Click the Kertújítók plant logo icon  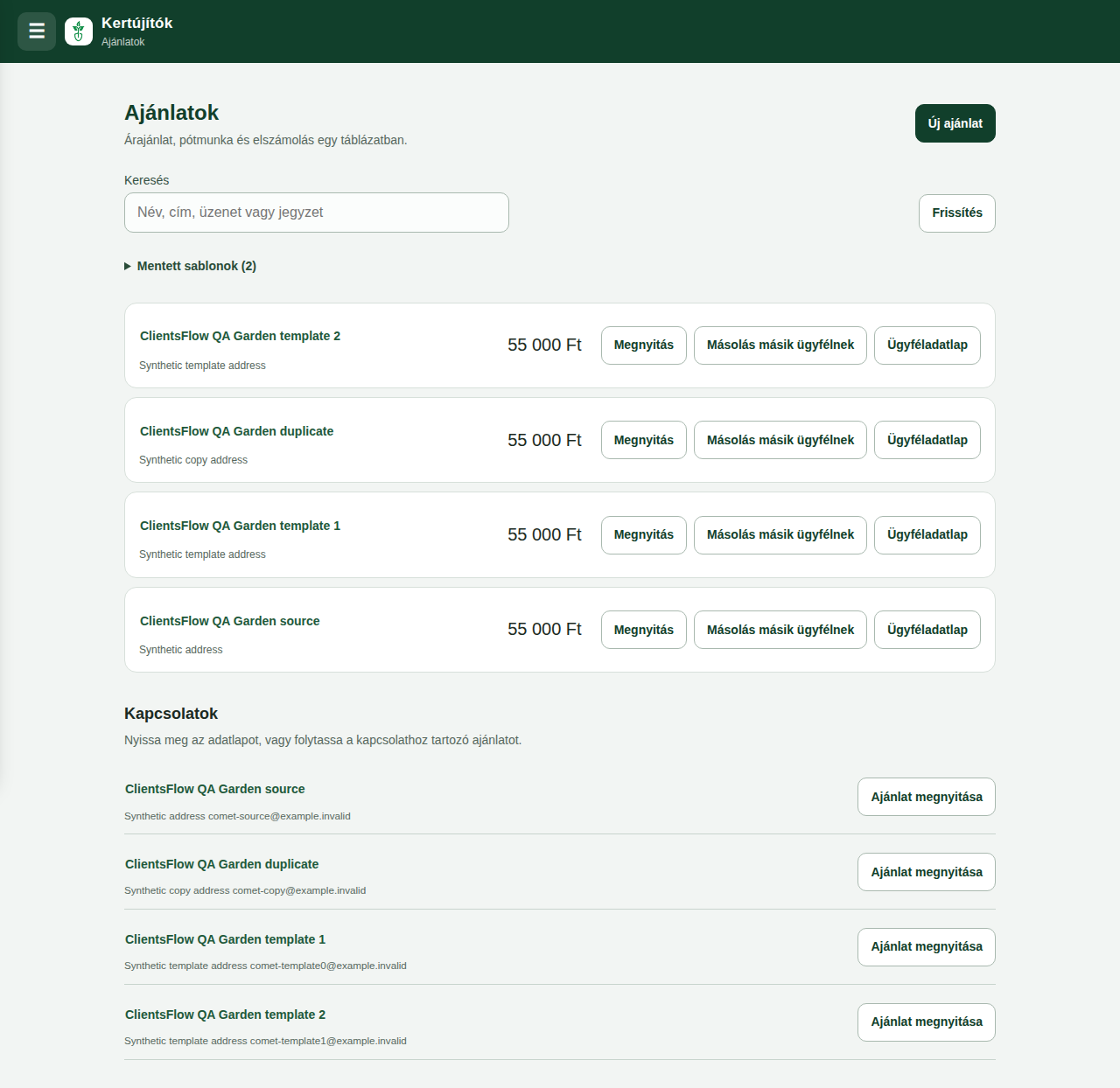pyautogui.click(x=79, y=31)
